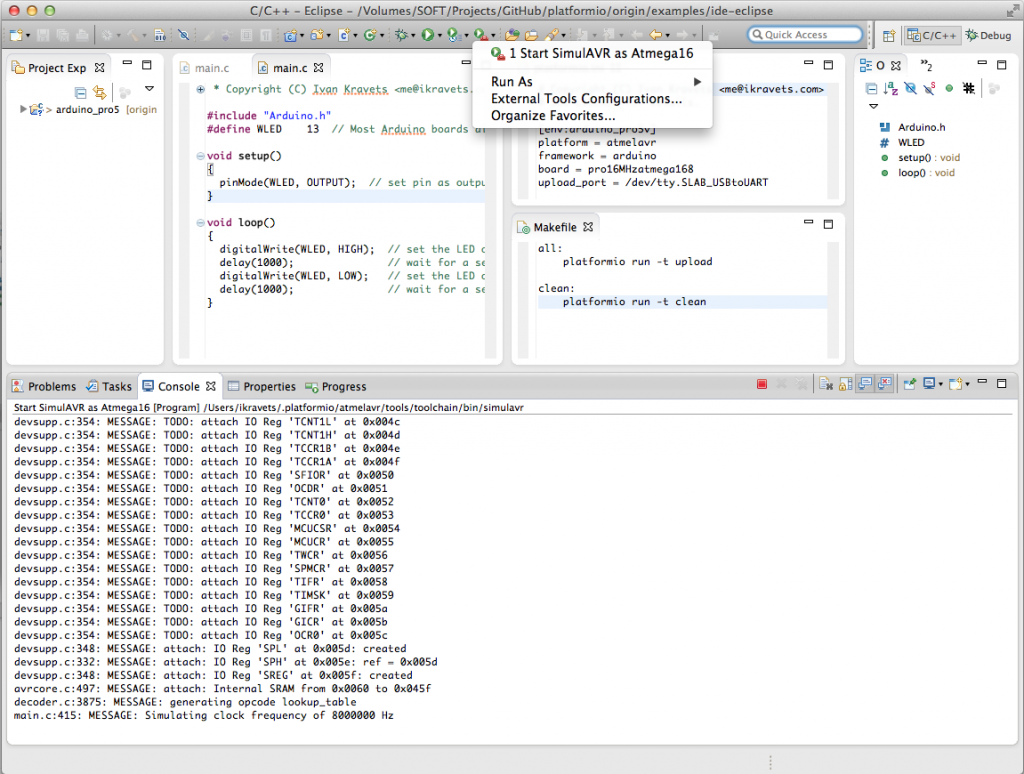This screenshot has width=1024, height=774.
Task: Collapse all in Project Explorer toolbar
Action: [x=80, y=92]
